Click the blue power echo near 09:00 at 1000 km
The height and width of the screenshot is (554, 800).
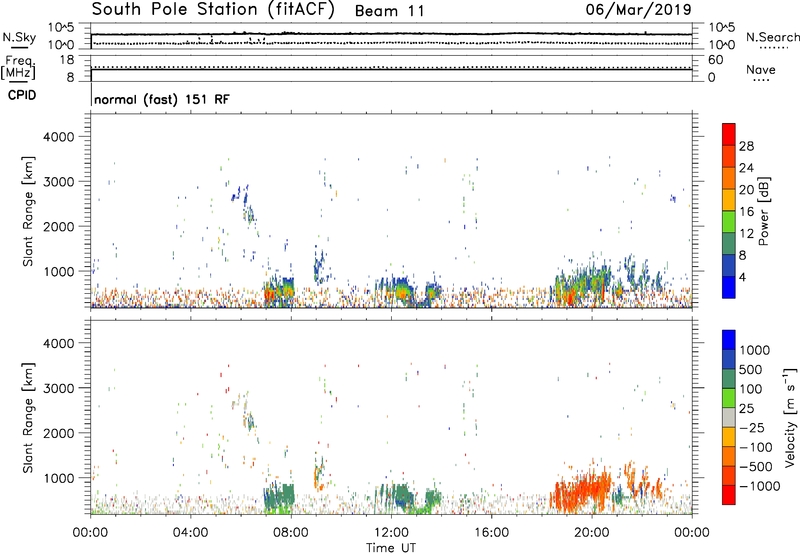point(319,265)
